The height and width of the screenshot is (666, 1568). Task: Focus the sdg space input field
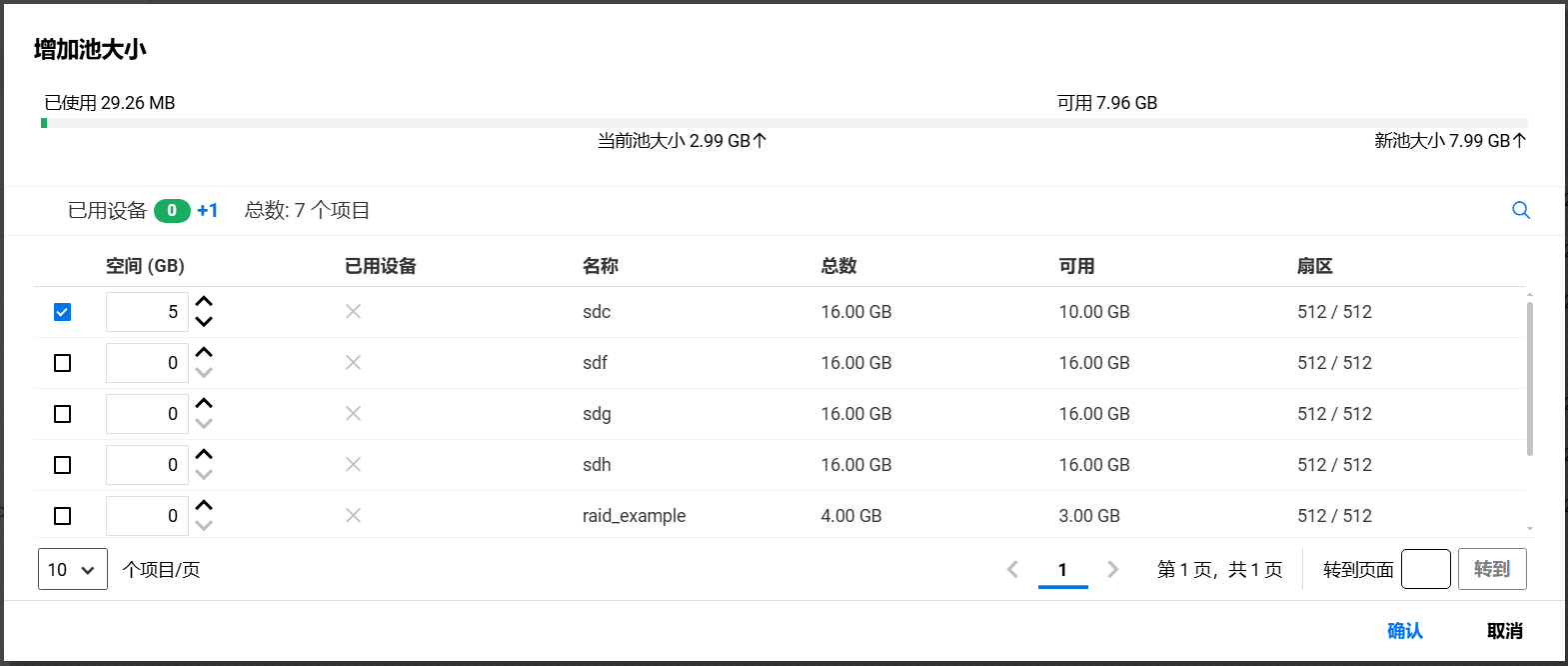pos(147,414)
